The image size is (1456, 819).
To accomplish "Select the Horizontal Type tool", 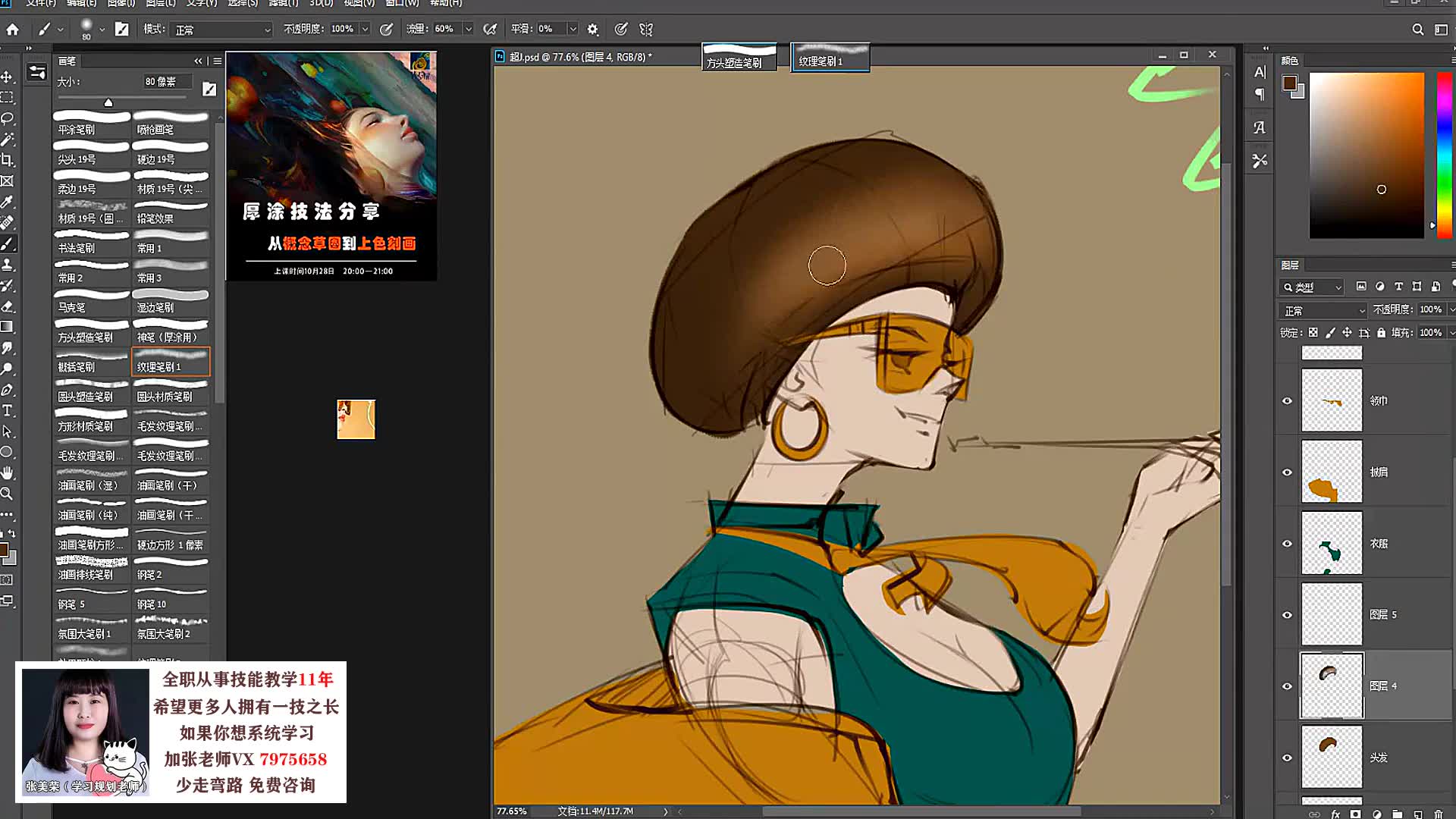I will click(x=7, y=410).
